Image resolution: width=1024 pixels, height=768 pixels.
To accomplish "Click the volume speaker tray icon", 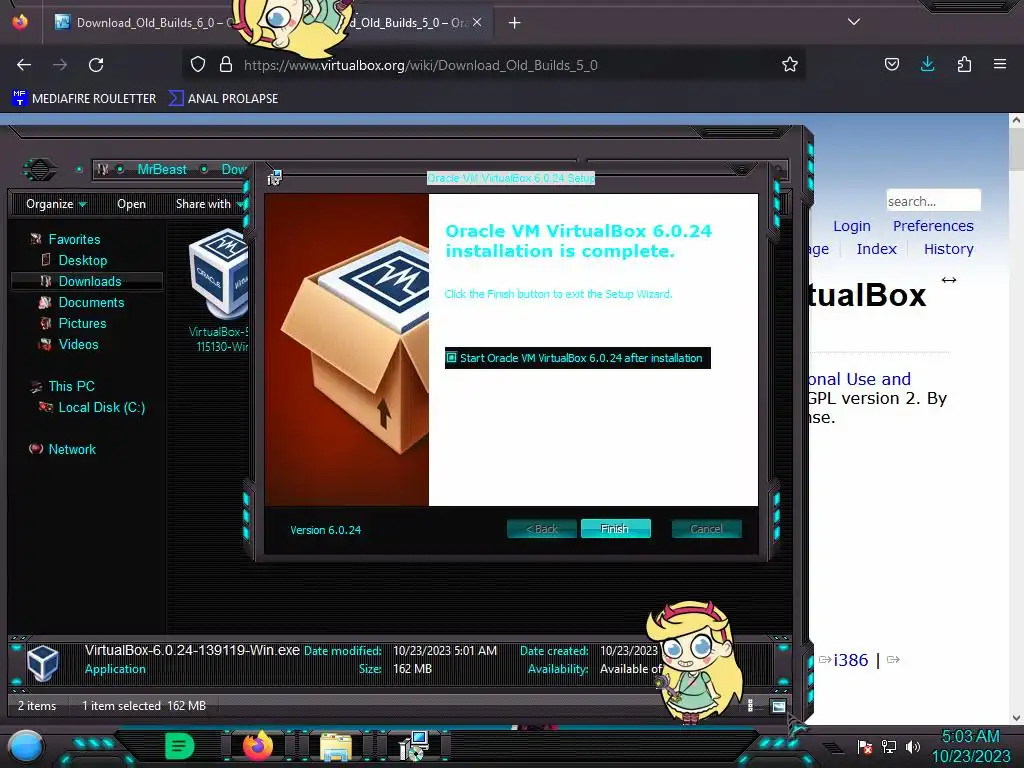I will pyautogui.click(x=912, y=746).
